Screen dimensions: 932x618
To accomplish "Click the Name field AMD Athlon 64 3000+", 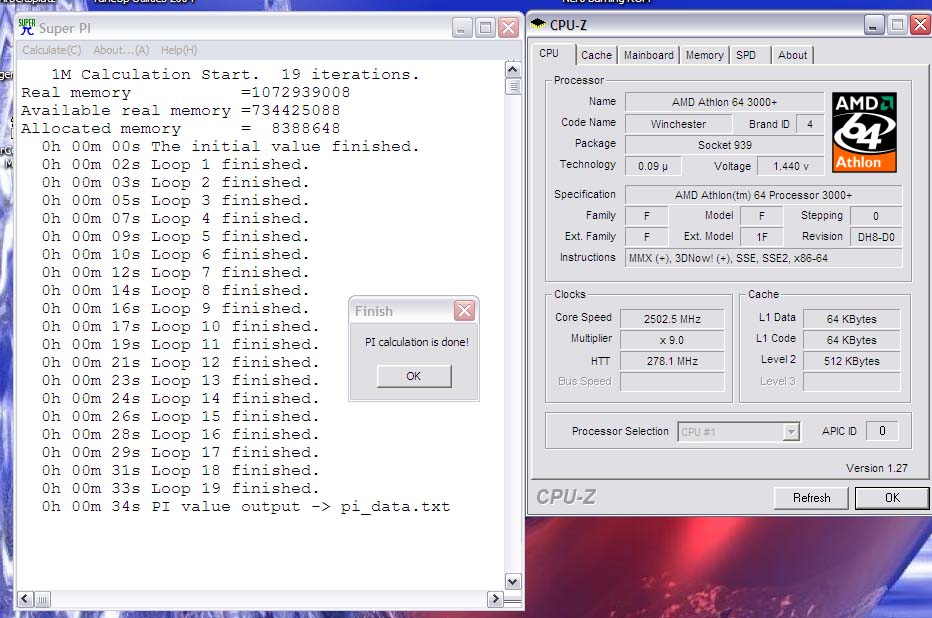I will click(x=724, y=102).
